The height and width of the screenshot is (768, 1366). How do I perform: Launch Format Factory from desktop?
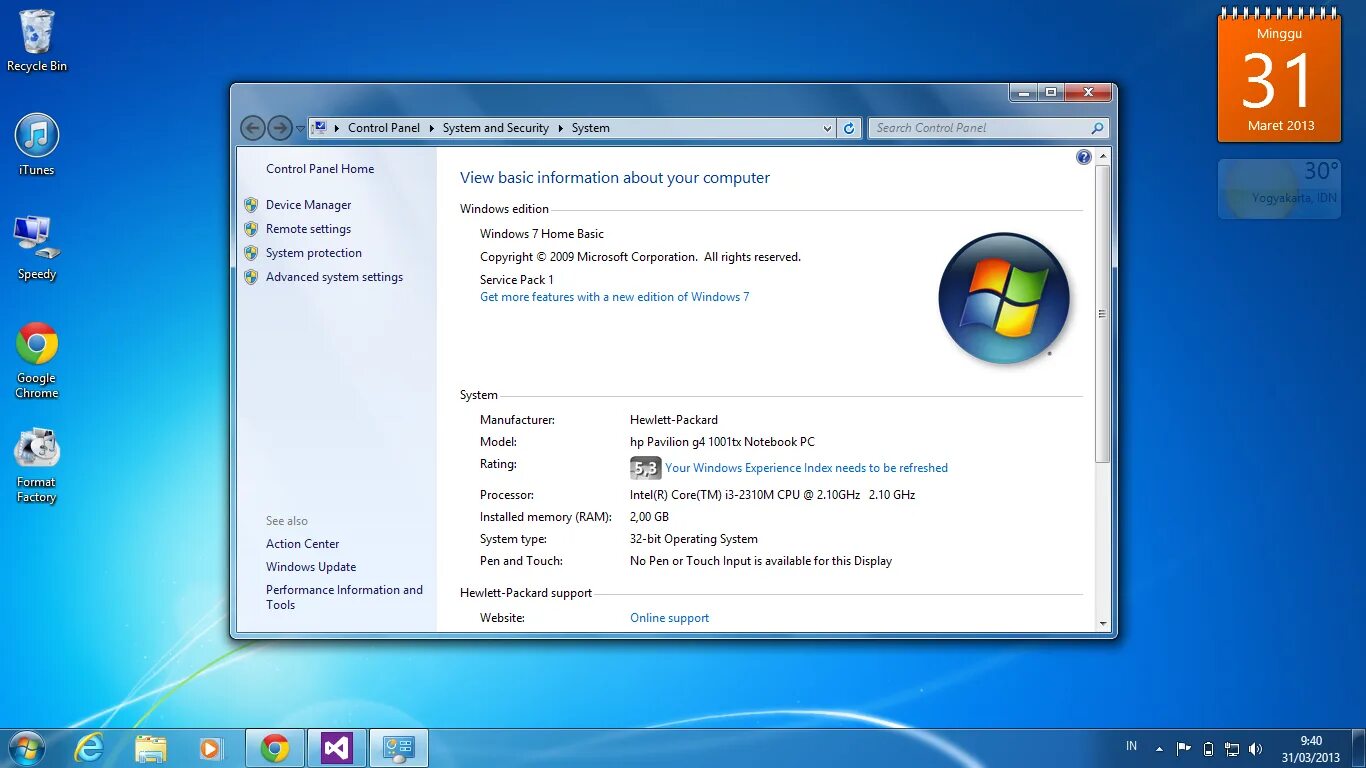(x=37, y=466)
